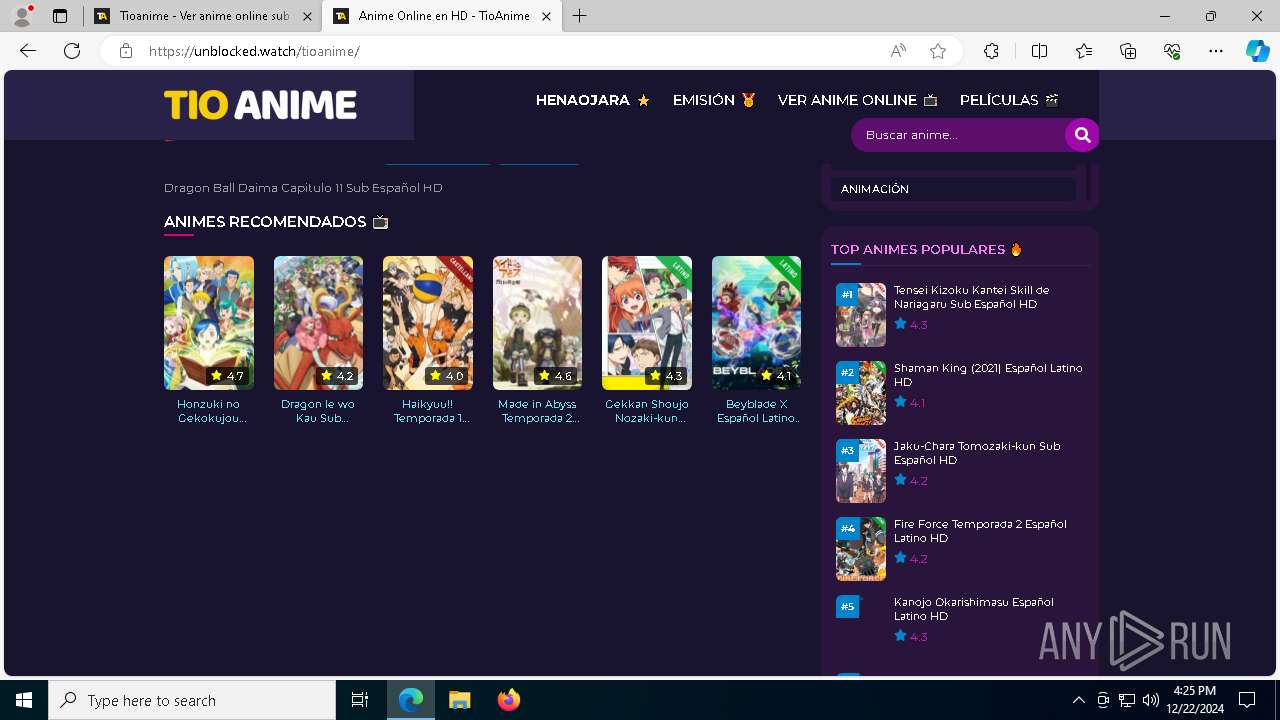Open Windows Start menu

click(x=24, y=700)
